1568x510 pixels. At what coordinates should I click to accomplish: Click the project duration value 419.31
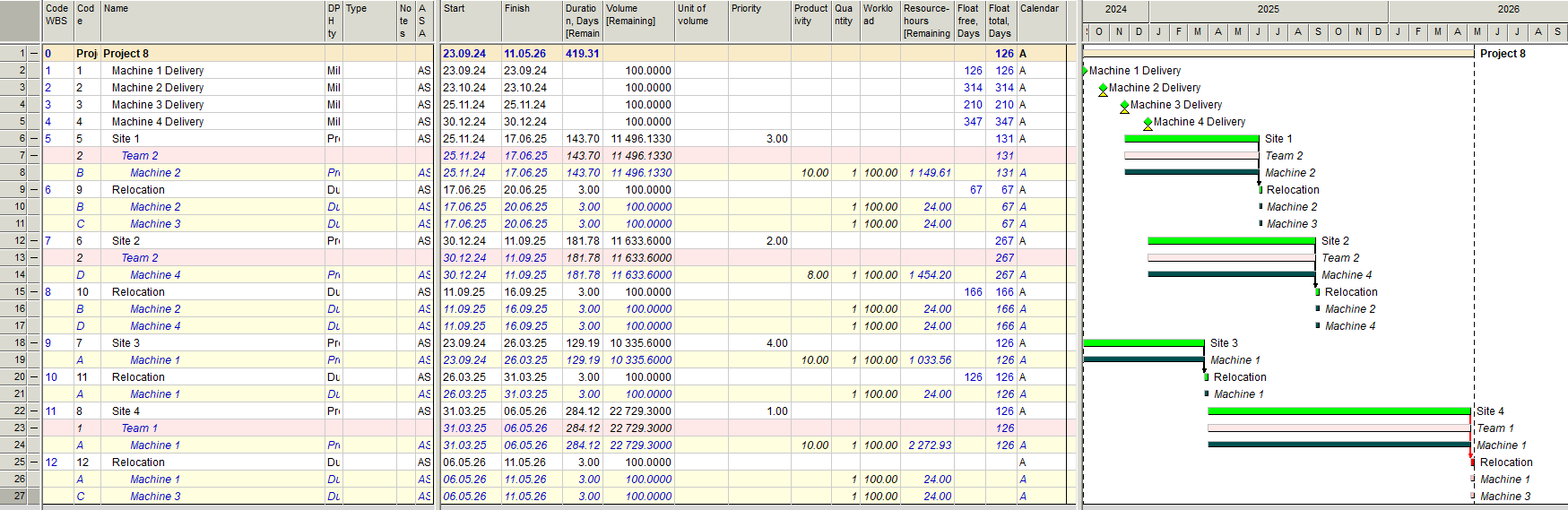582,54
